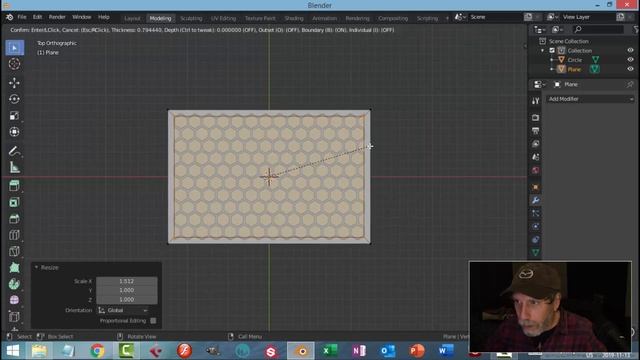Open the Object Data mesh tab
Screen dimensions: 640x360
coord(536,252)
